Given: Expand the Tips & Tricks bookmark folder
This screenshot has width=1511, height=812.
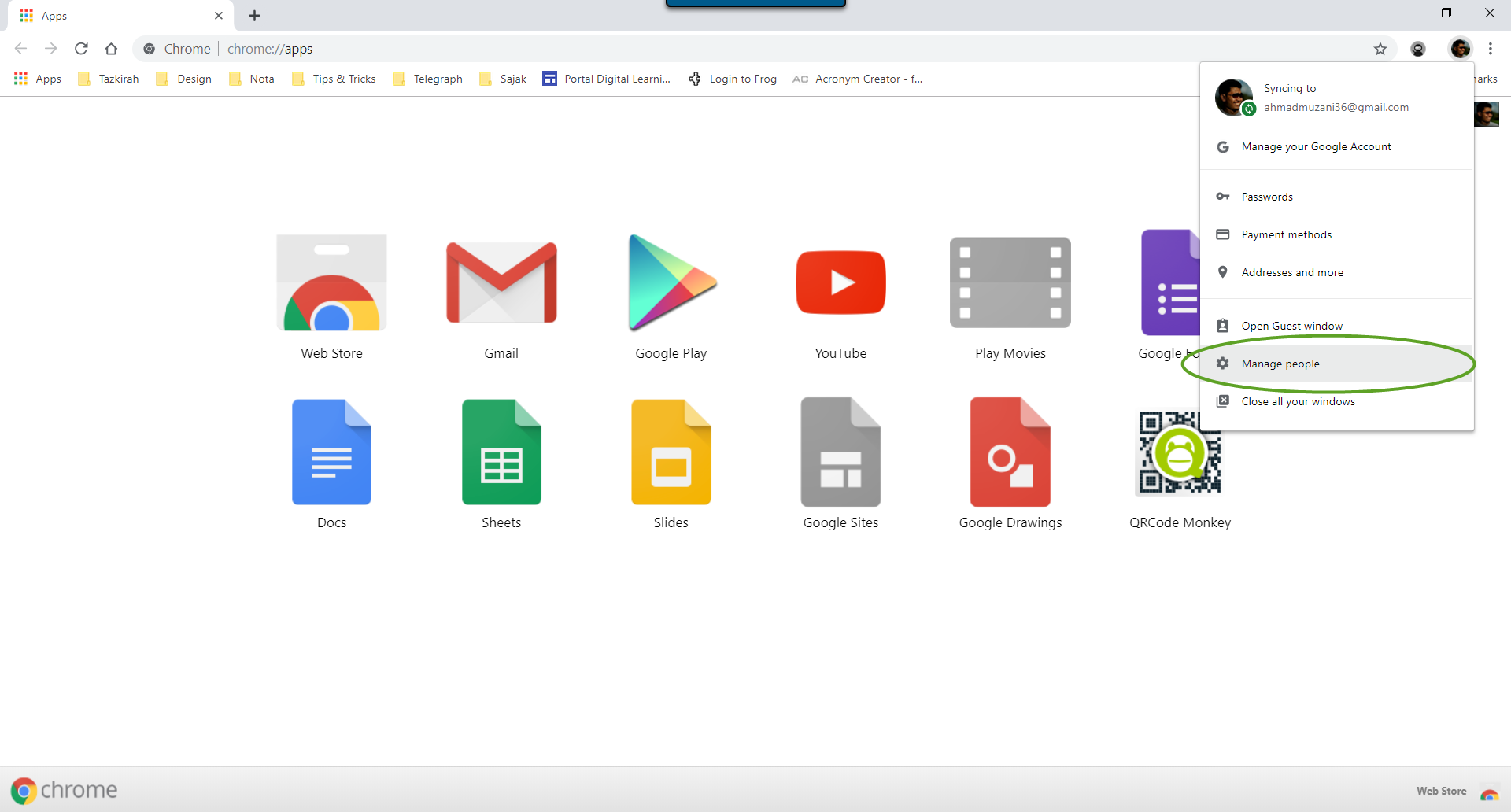Looking at the screenshot, I should click(334, 79).
